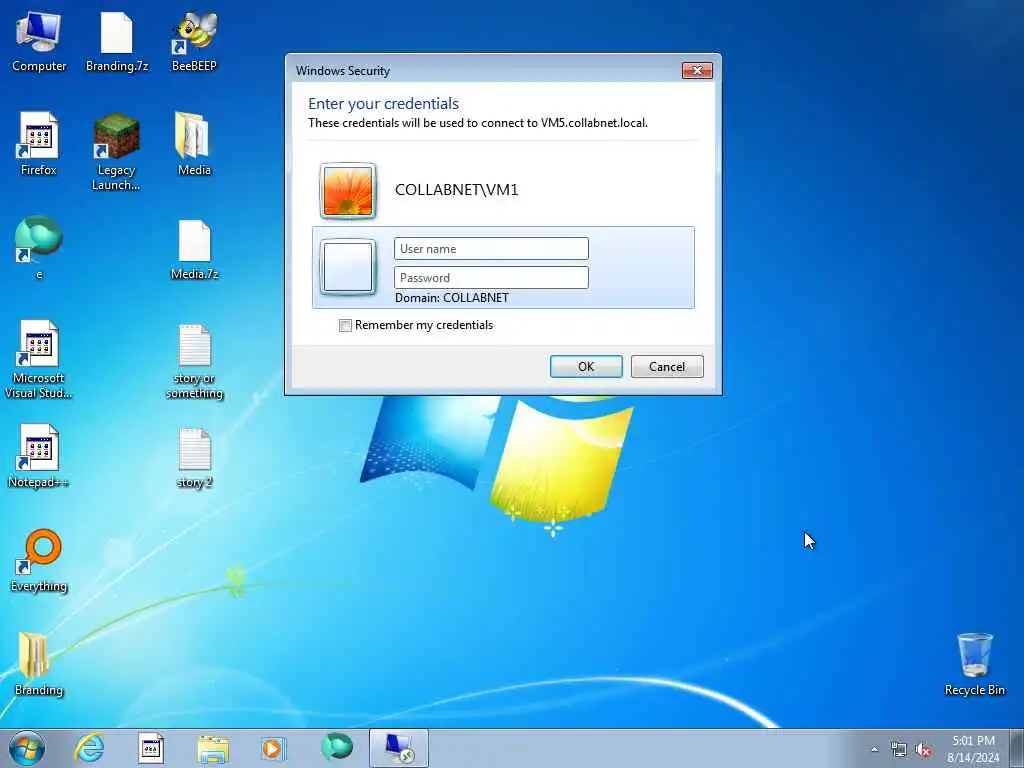1024x768 pixels.
Task: Launch BeeBEEP from the desktop
Action: 194,41
